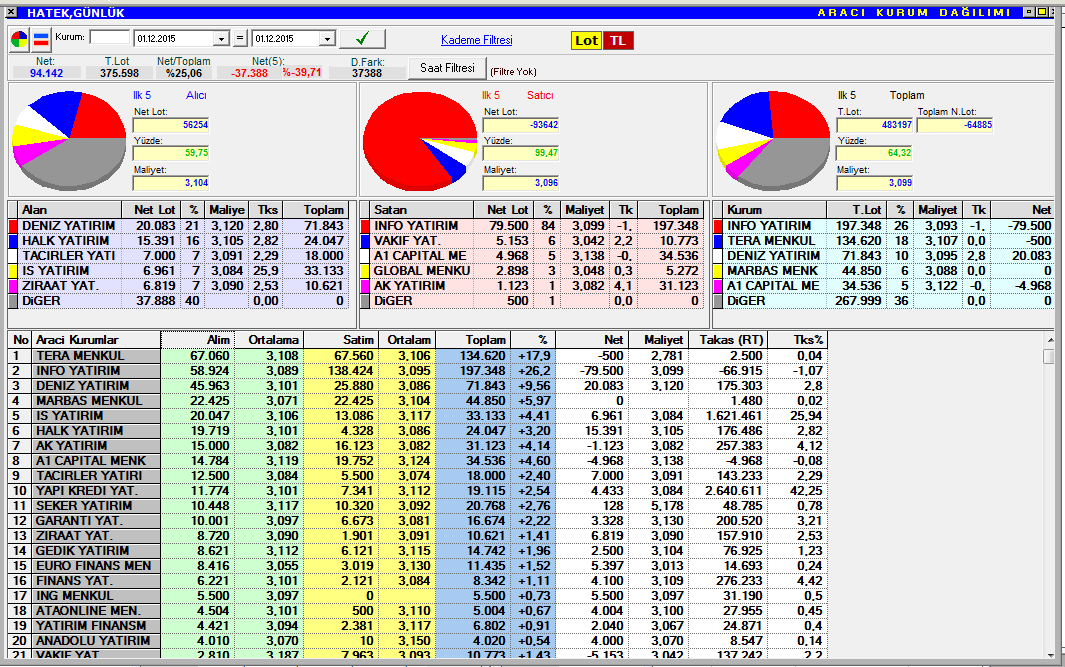Screen dimensions: 1065x667
Task: Open the end date dropdown
Action: 326,39
